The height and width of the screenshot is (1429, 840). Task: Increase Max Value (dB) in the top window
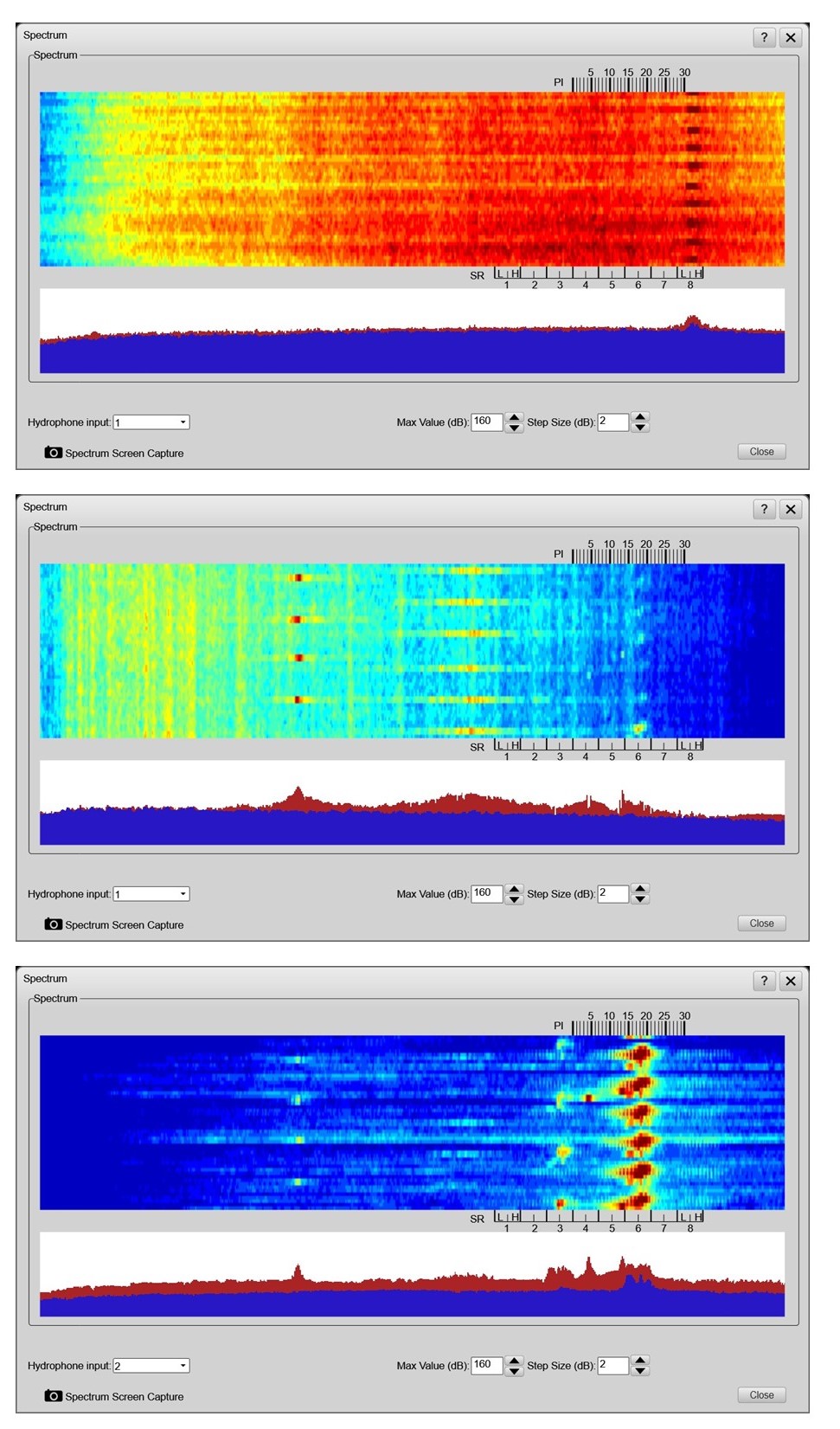[x=515, y=417]
